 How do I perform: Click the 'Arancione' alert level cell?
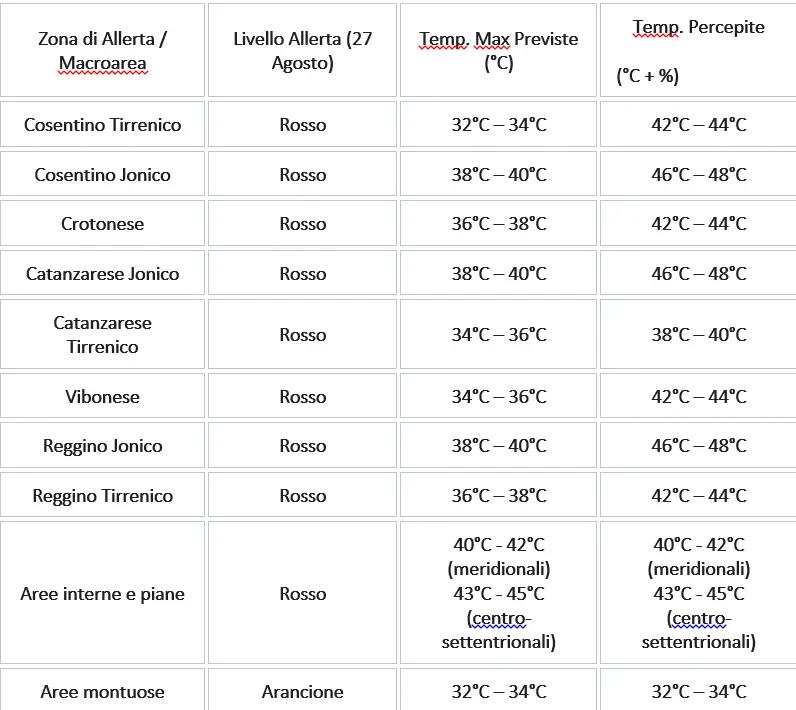point(302,691)
